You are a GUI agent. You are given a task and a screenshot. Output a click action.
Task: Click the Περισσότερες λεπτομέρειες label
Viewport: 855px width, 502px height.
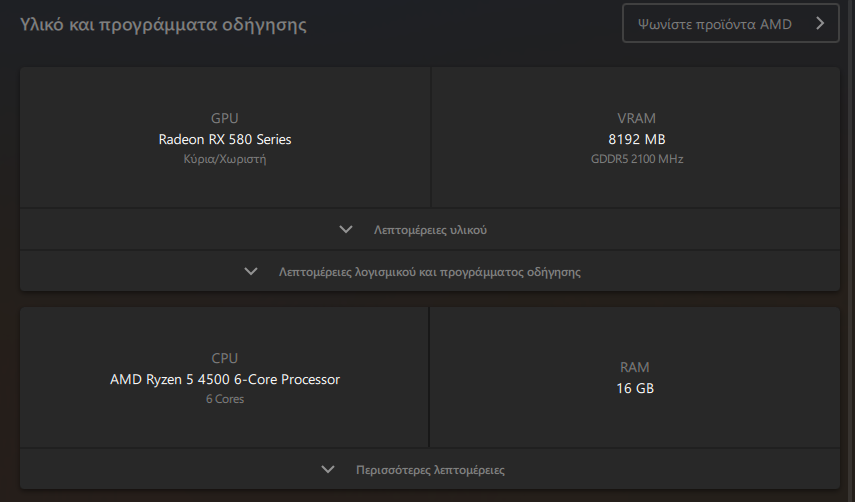click(430, 470)
